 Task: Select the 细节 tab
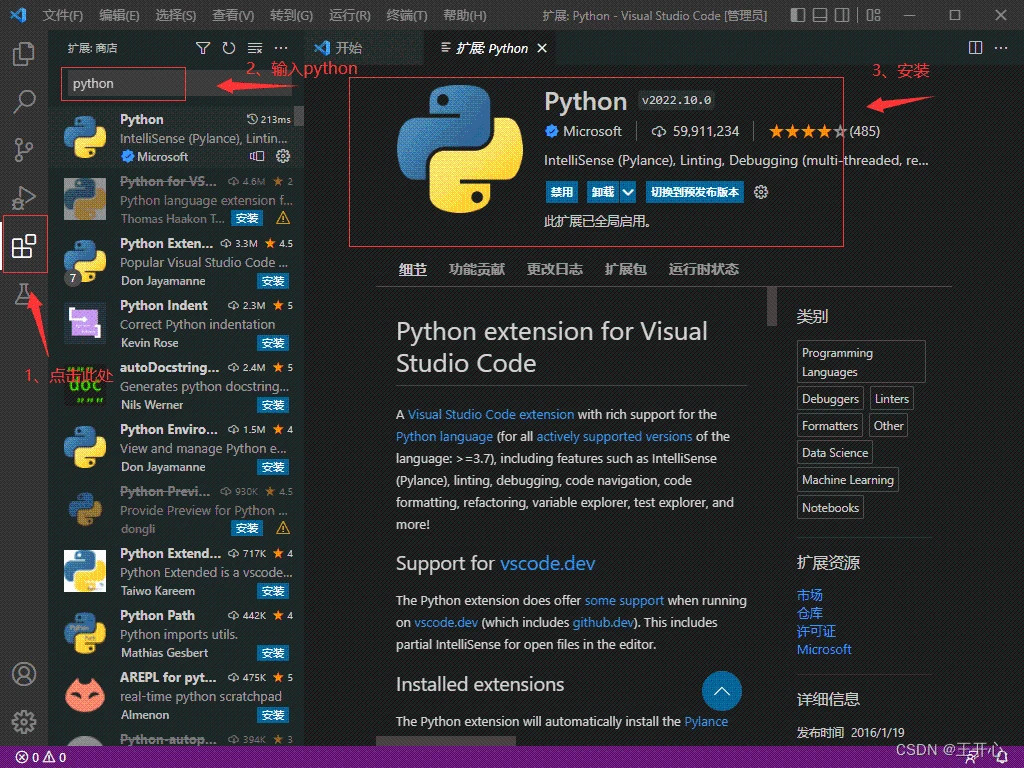click(x=413, y=269)
